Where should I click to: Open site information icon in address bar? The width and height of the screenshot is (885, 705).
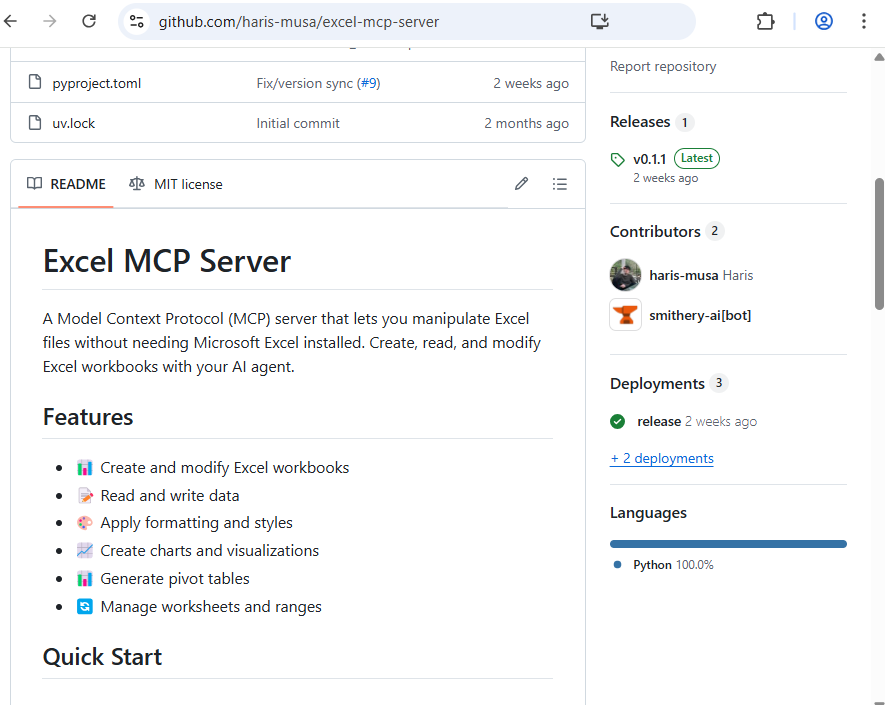137,21
